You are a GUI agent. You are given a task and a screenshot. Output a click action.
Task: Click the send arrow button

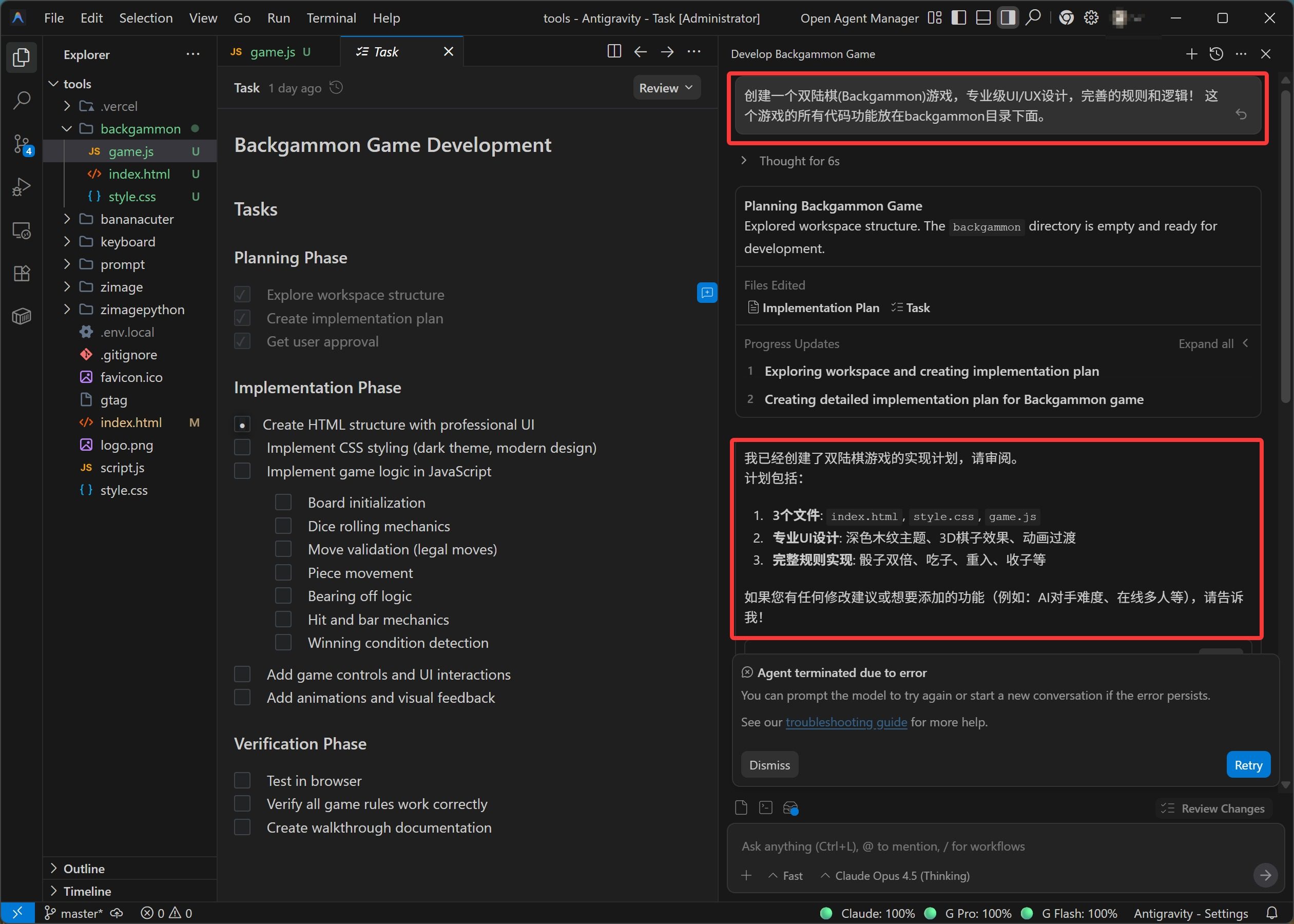[x=1265, y=875]
